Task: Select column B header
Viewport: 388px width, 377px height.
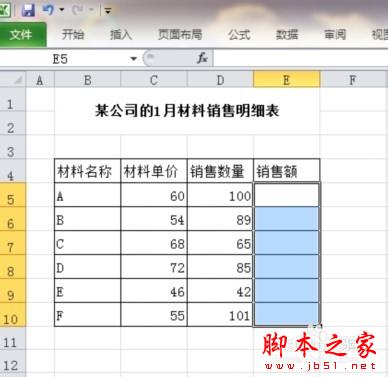Action: tap(87, 80)
